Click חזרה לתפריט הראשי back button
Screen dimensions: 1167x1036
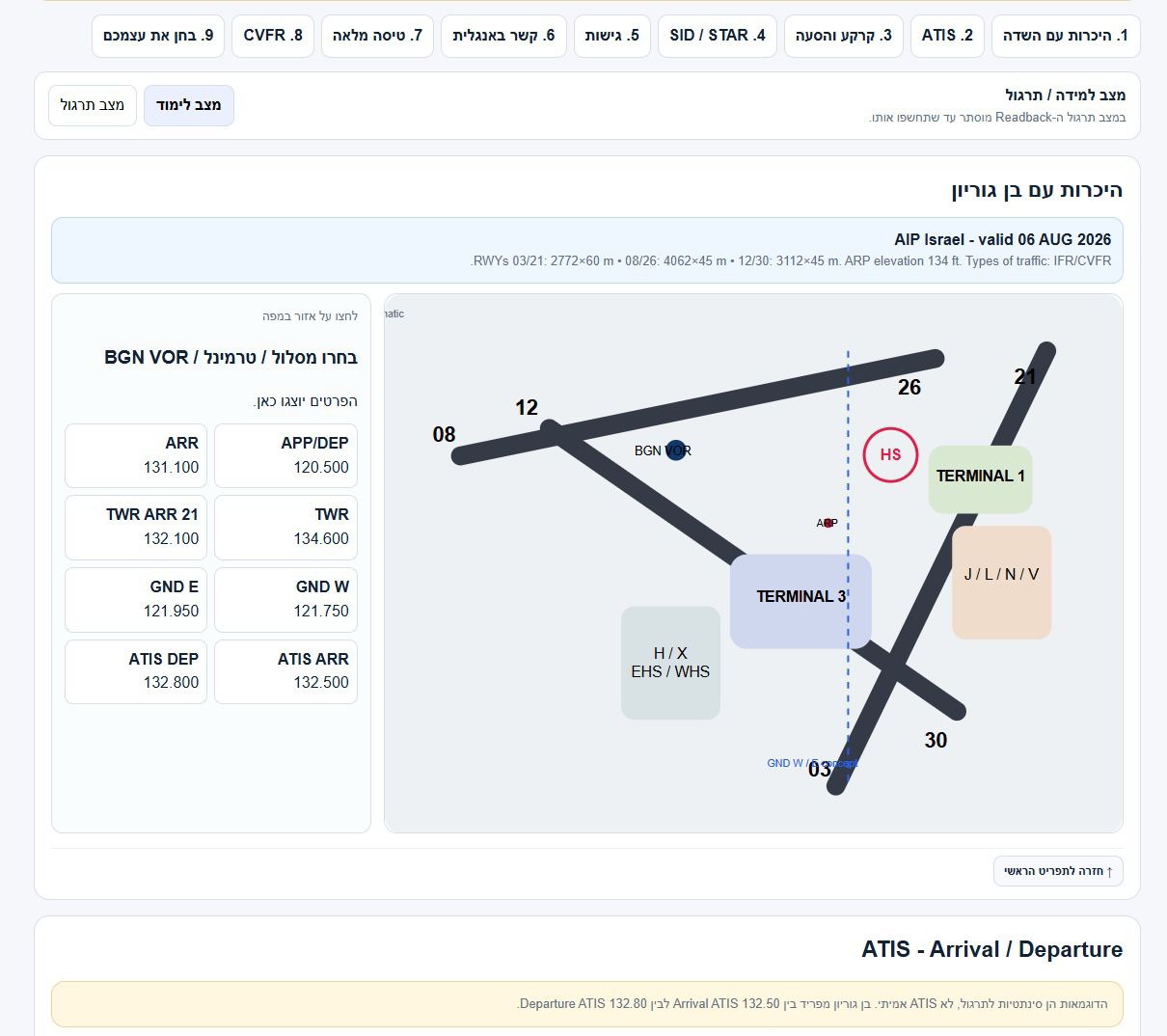(1058, 871)
